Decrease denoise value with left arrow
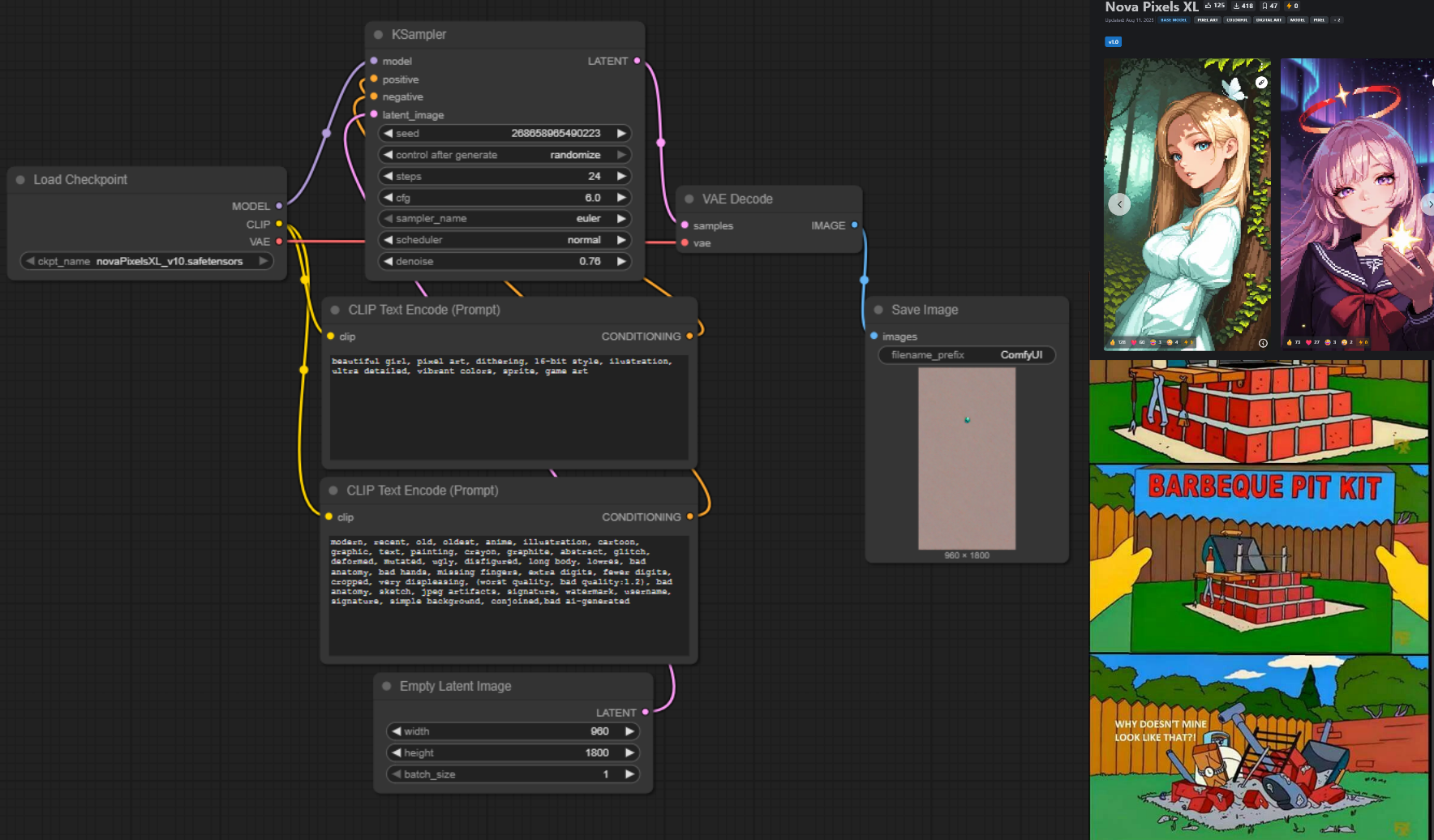 pos(389,261)
